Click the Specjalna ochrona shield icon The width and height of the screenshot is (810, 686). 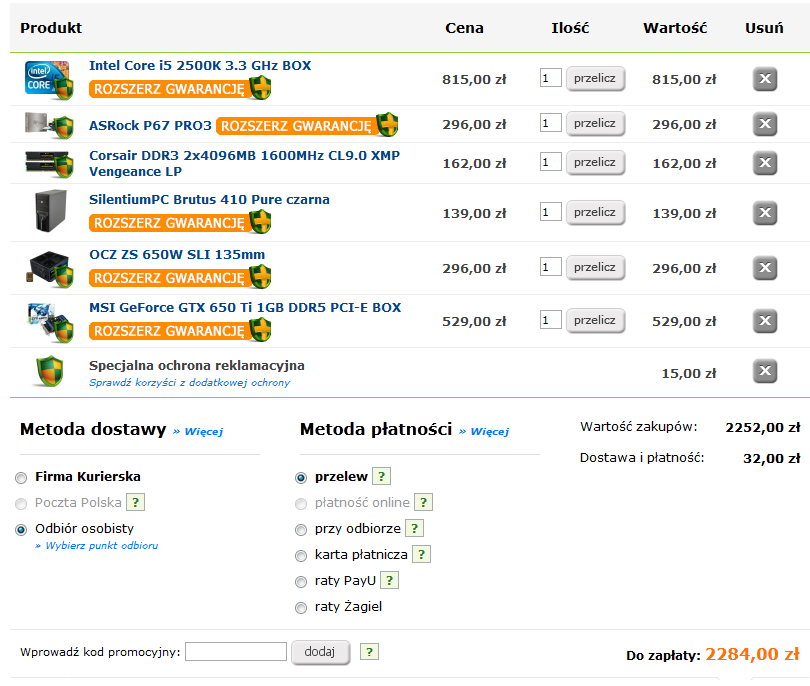pyautogui.click(x=49, y=371)
